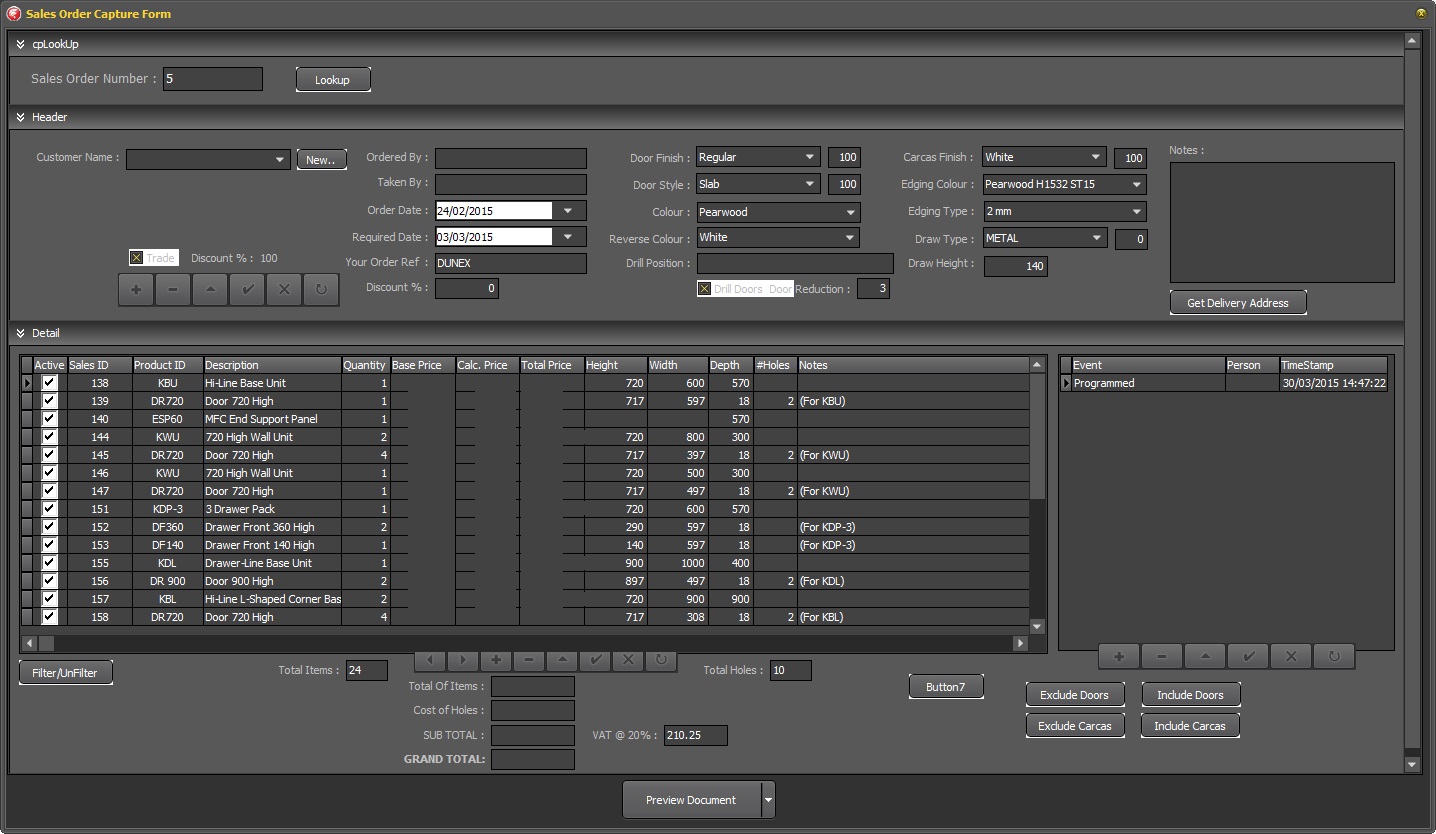This screenshot has width=1436, height=834.
Task: Click the Sales Order Number field
Action: 213,79
